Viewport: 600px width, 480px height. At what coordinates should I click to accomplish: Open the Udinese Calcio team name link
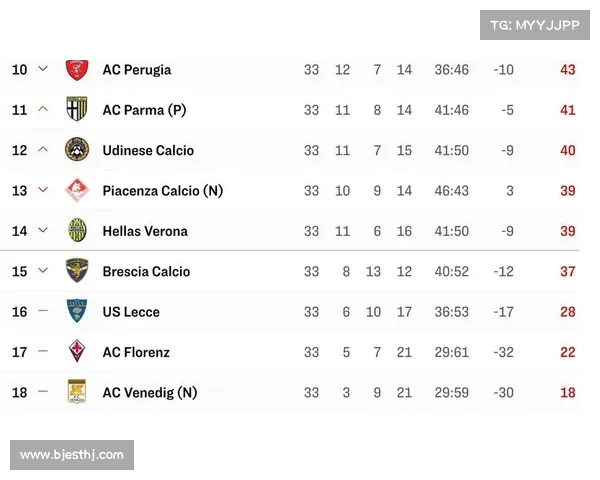pos(148,150)
